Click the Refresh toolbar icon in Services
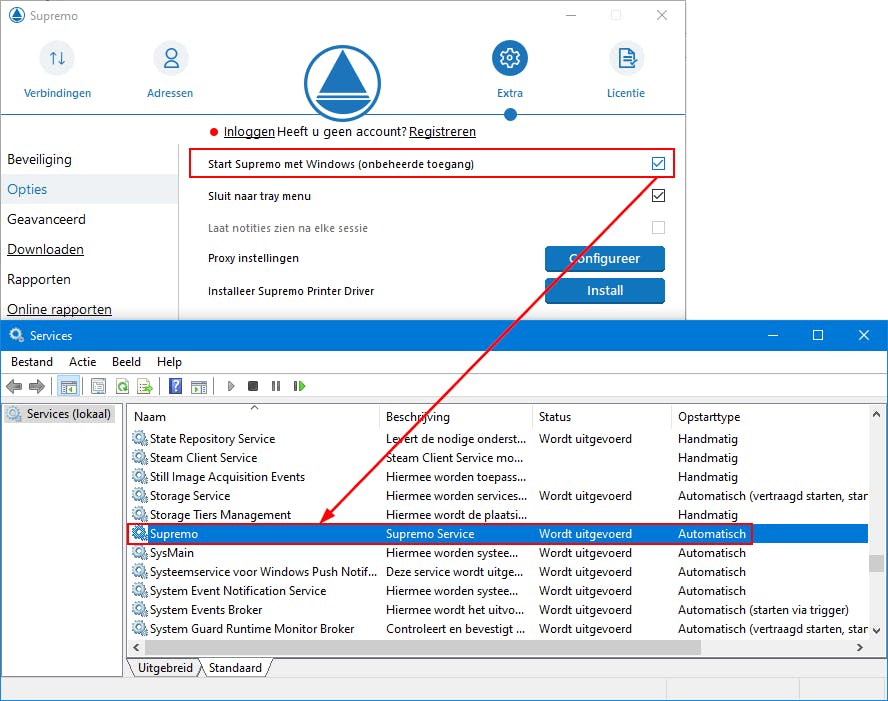 click(122, 386)
